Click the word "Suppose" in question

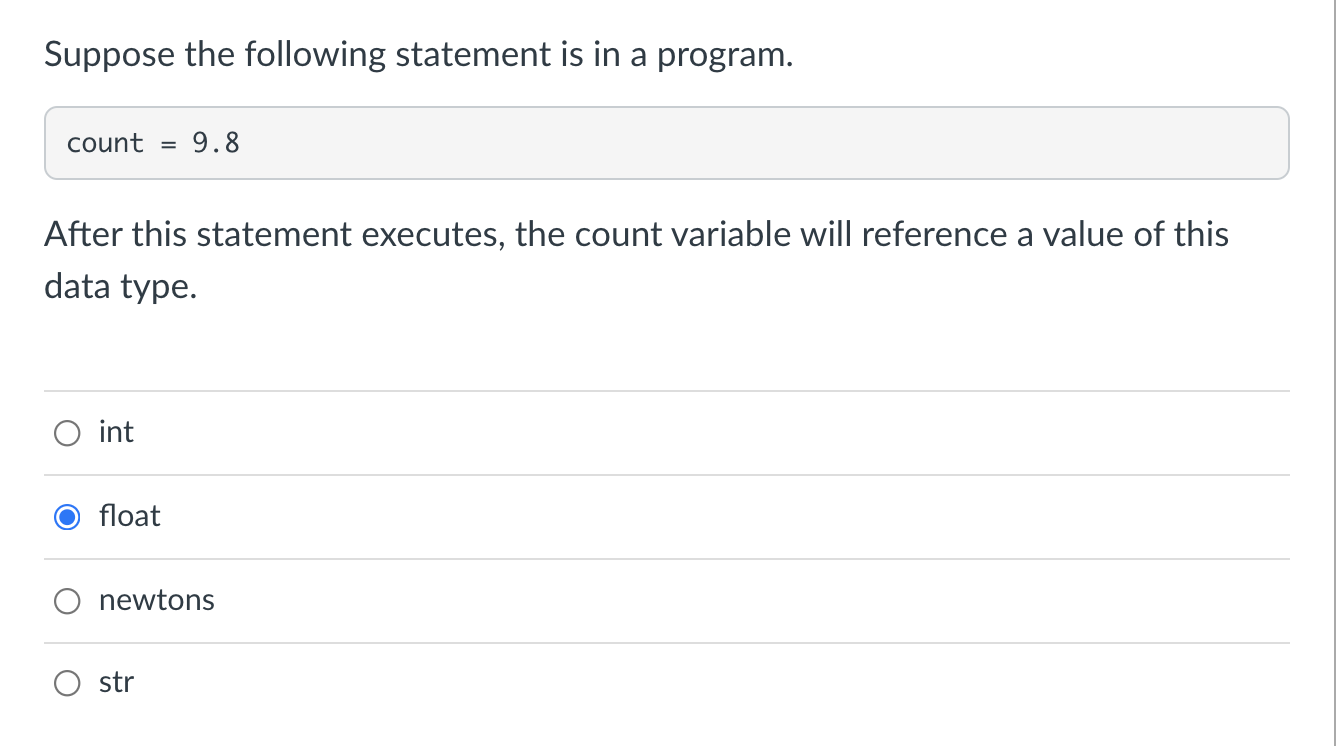click(x=110, y=55)
